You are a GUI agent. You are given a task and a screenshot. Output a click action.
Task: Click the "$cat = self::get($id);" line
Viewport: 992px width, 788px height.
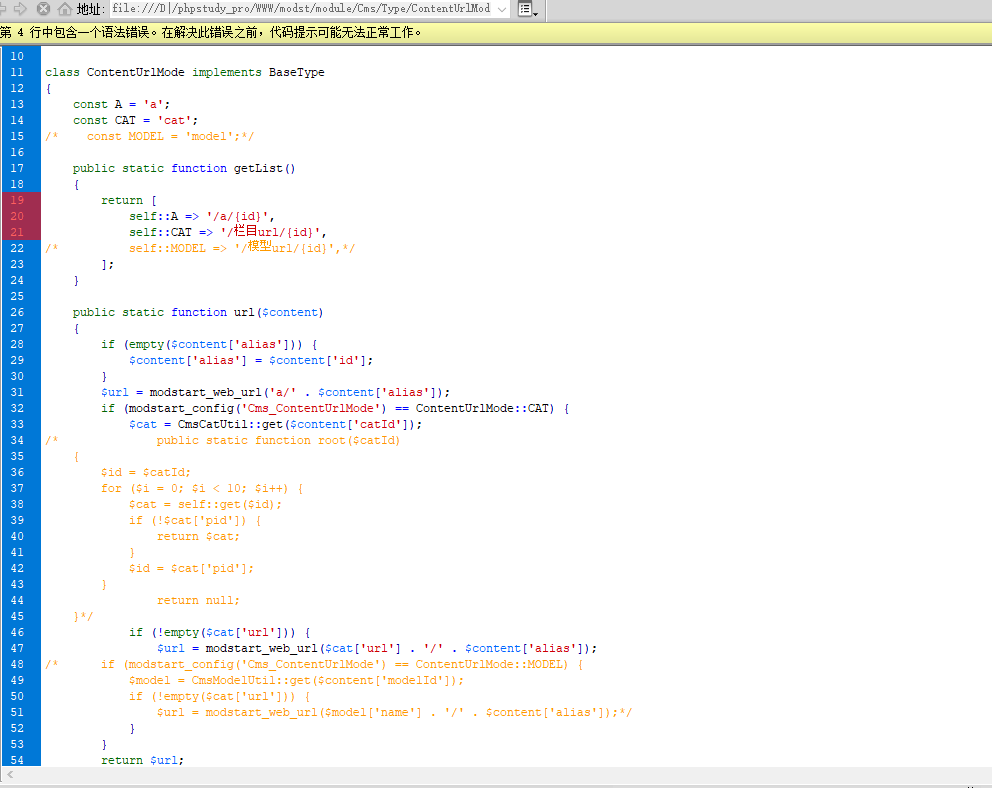point(206,505)
